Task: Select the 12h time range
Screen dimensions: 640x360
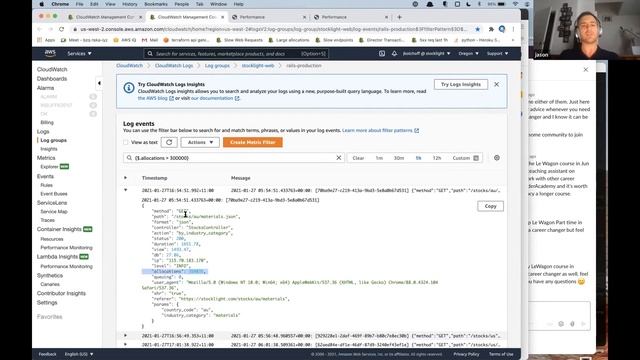Action: coord(437,158)
